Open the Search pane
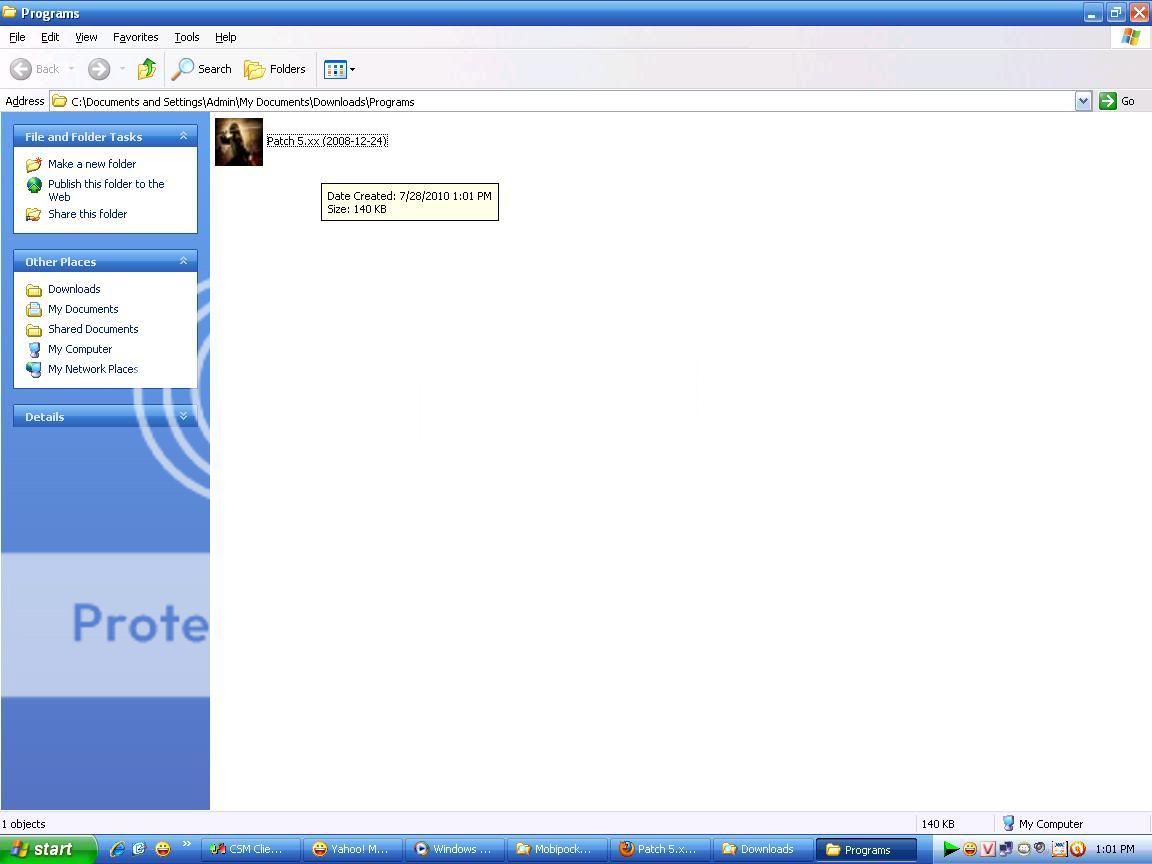1152x864 pixels. pyautogui.click(x=202, y=69)
